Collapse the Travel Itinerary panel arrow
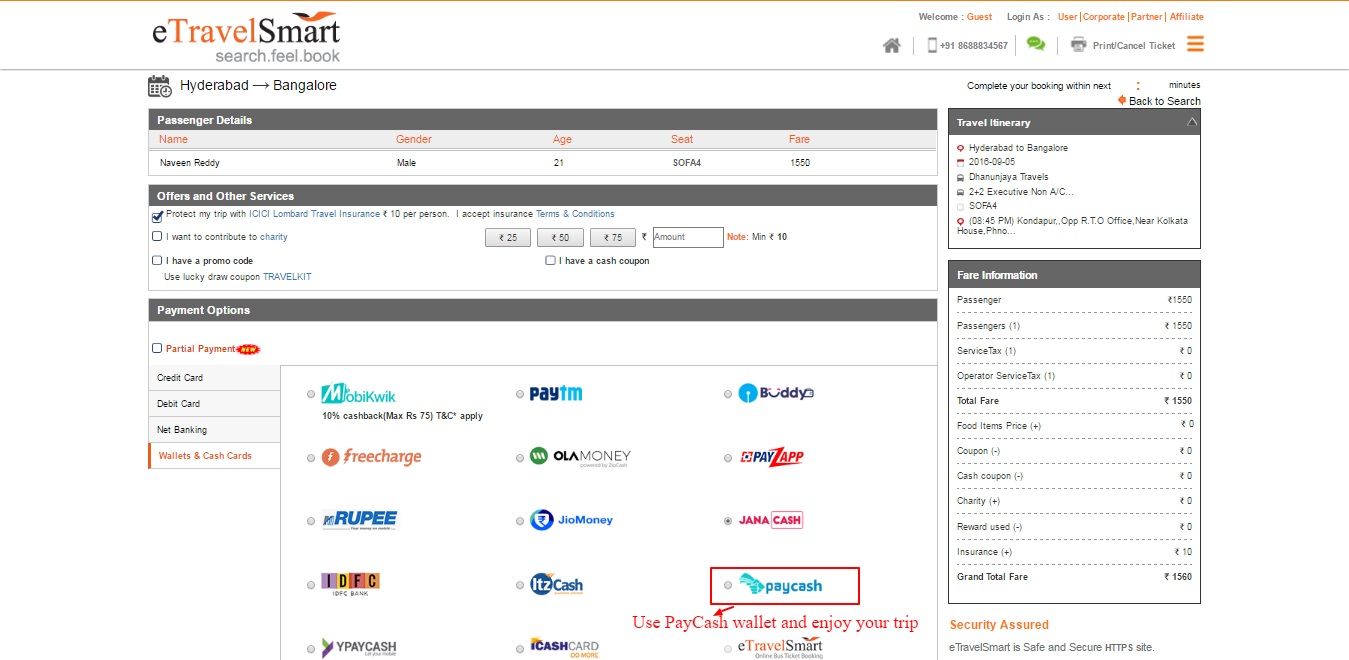The height and width of the screenshot is (660, 1349). point(1191,122)
